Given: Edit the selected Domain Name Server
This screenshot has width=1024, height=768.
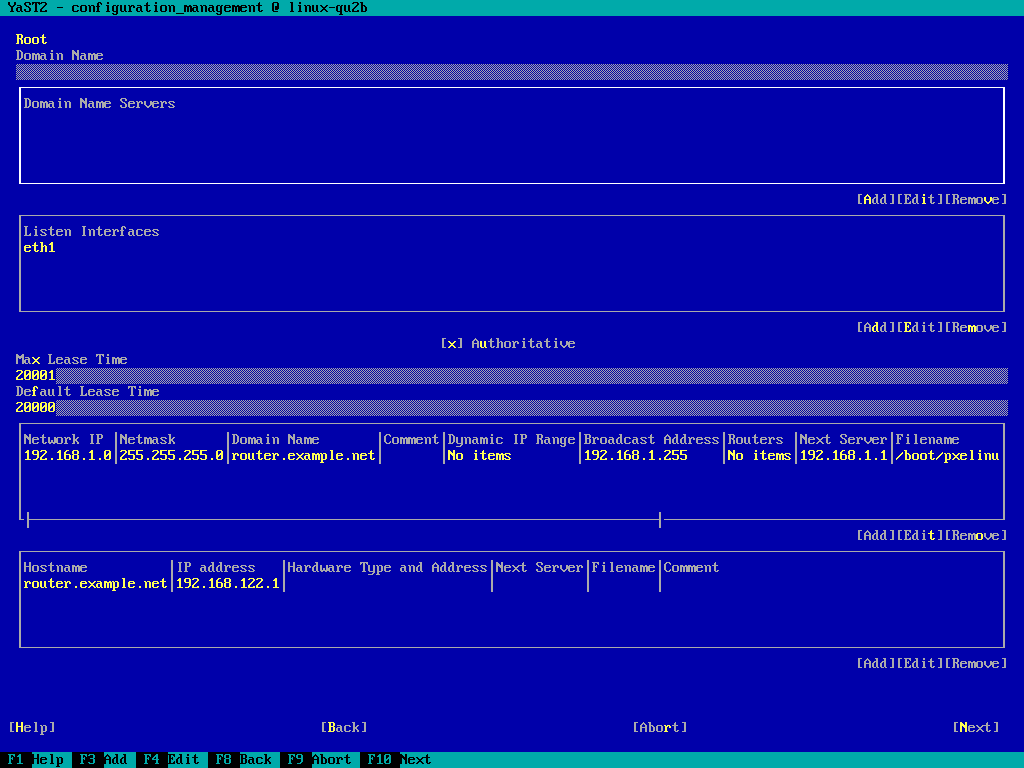Looking at the screenshot, I should coord(920,199).
